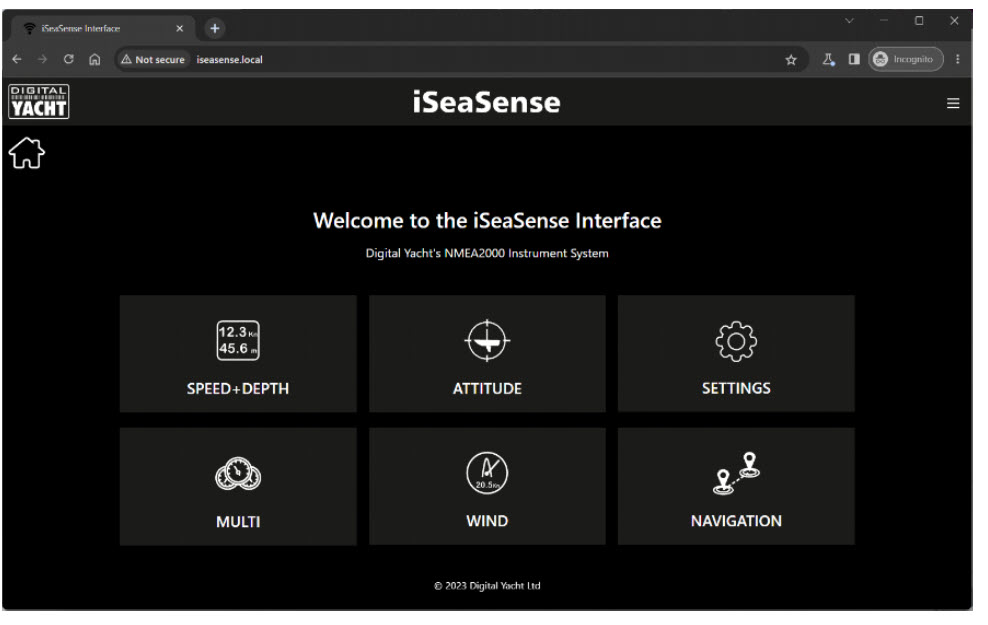Click the Not secure site info chip
This screenshot has height=625, width=988.
coord(153,60)
